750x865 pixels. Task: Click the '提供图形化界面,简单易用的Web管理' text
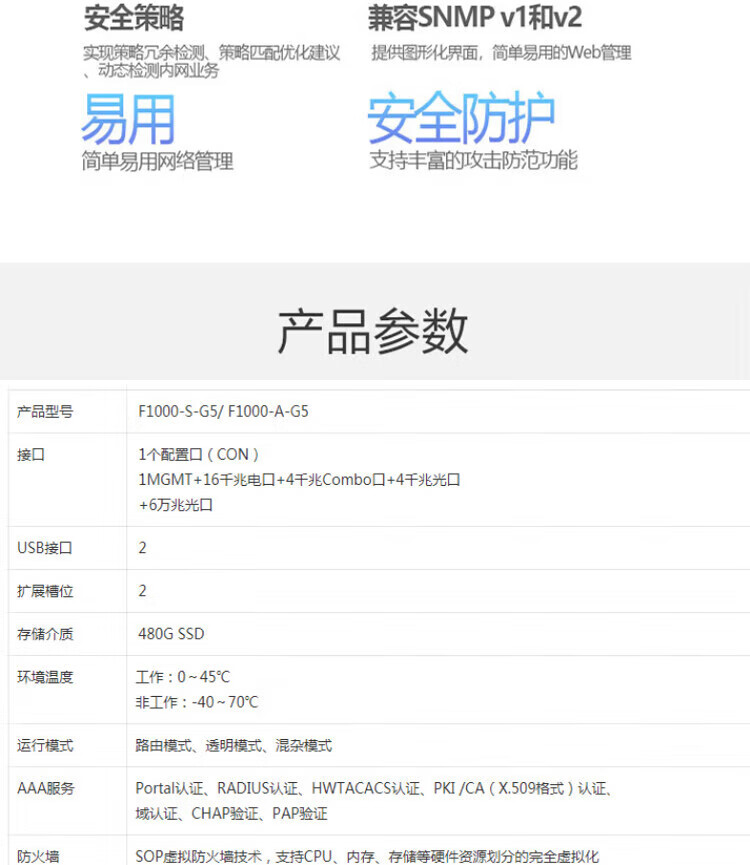pyautogui.click(x=501, y=53)
